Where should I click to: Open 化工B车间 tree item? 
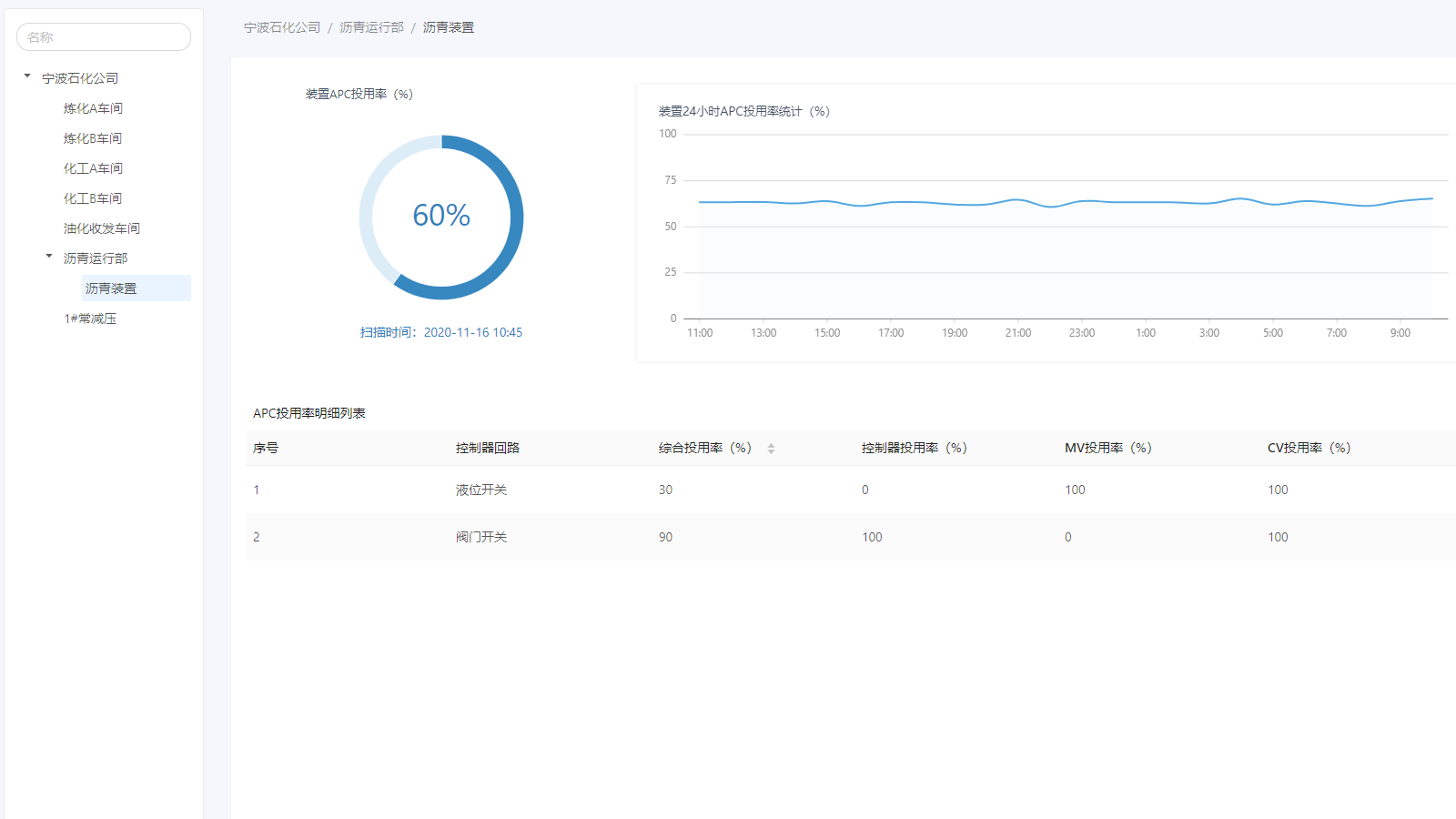(x=93, y=198)
